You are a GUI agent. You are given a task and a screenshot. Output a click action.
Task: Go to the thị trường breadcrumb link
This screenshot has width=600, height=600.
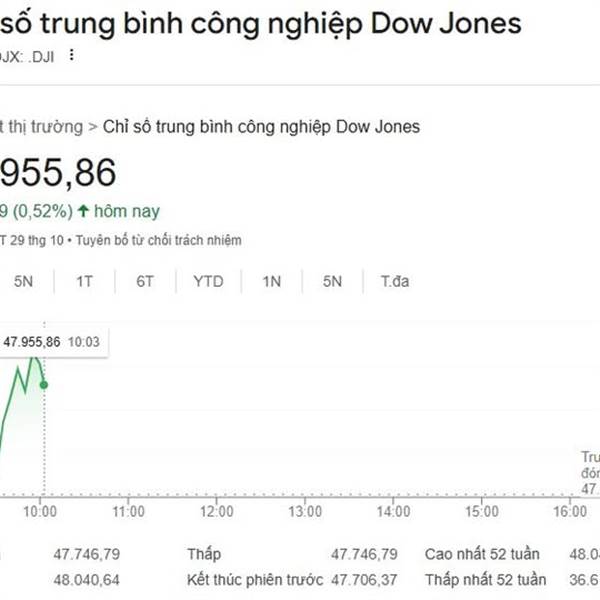42,126
